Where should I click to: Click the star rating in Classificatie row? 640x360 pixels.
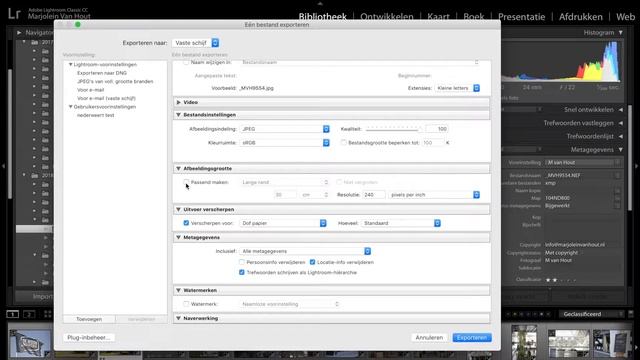pyautogui.click(x=561, y=280)
